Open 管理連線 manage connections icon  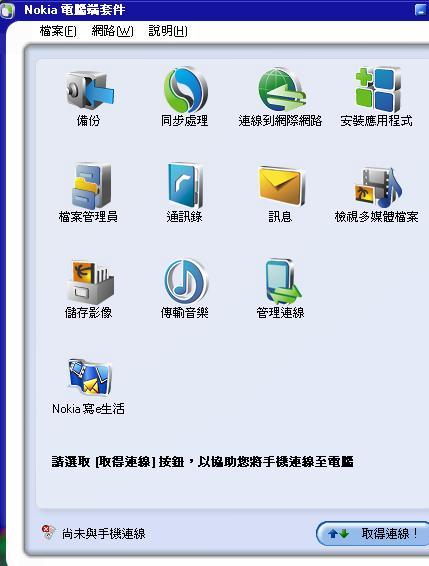(x=282, y=282)
